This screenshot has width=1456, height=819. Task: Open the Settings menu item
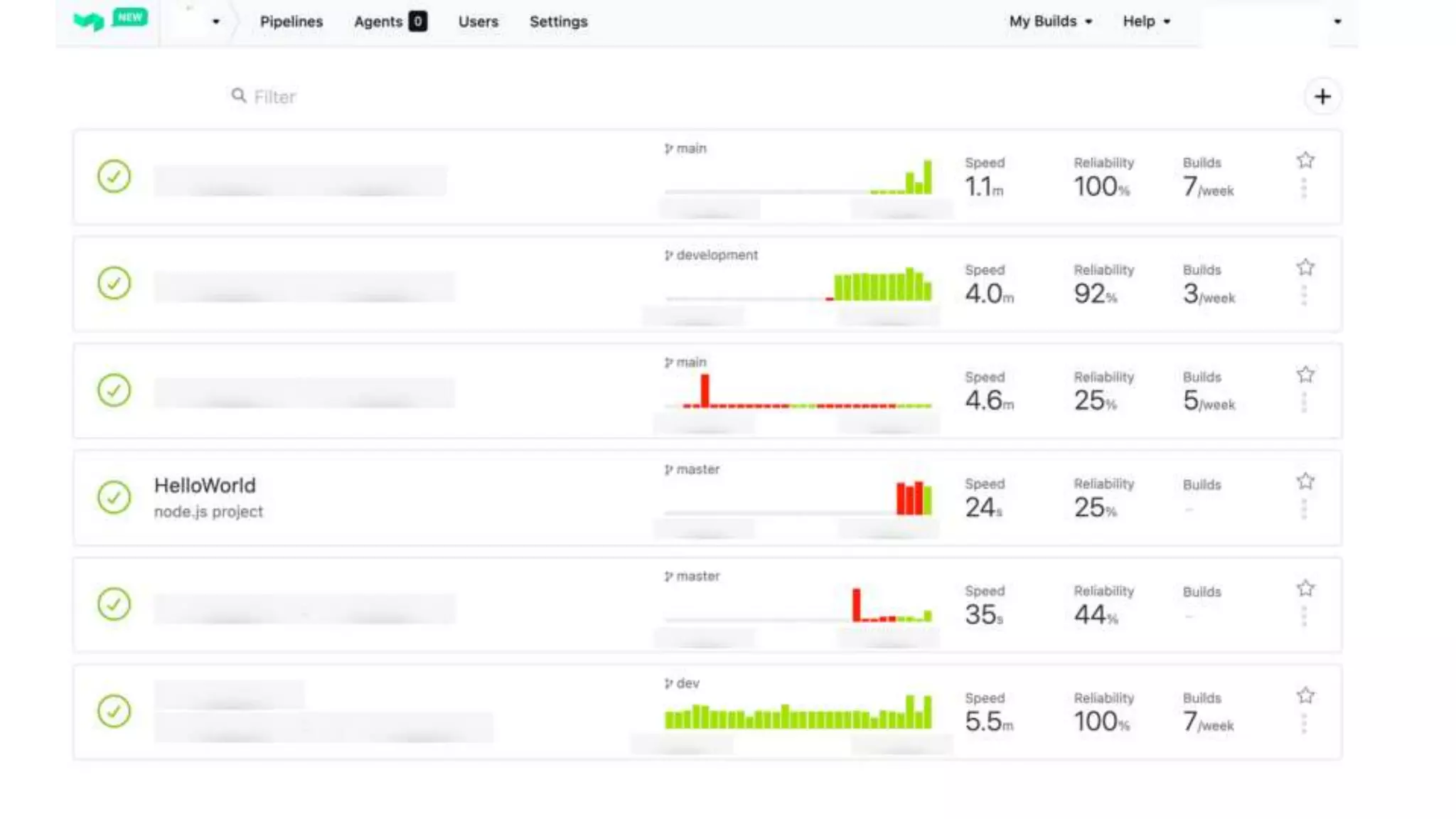pyautogui.click(x=558, y=21)
